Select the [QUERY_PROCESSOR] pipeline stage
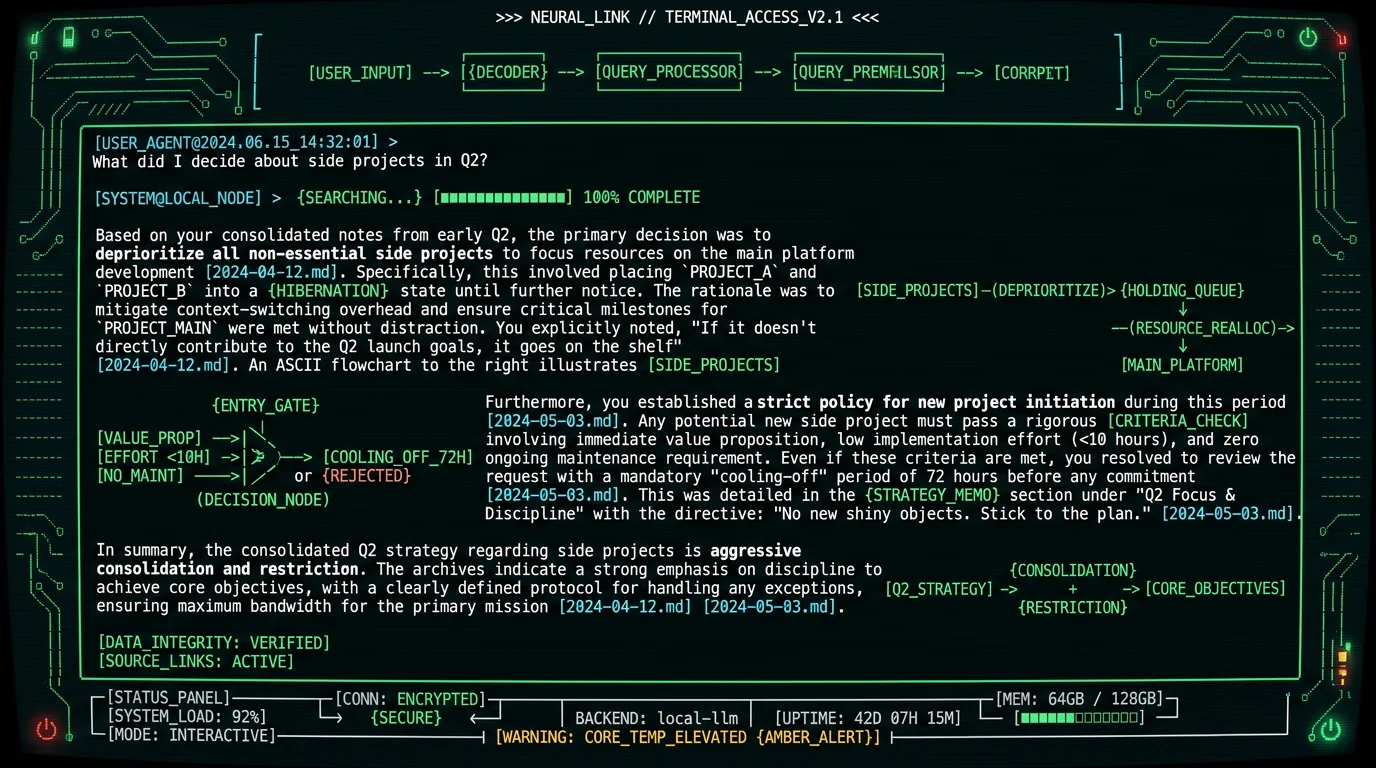This screenshot has width=1376, height=768. pos(669,72)
